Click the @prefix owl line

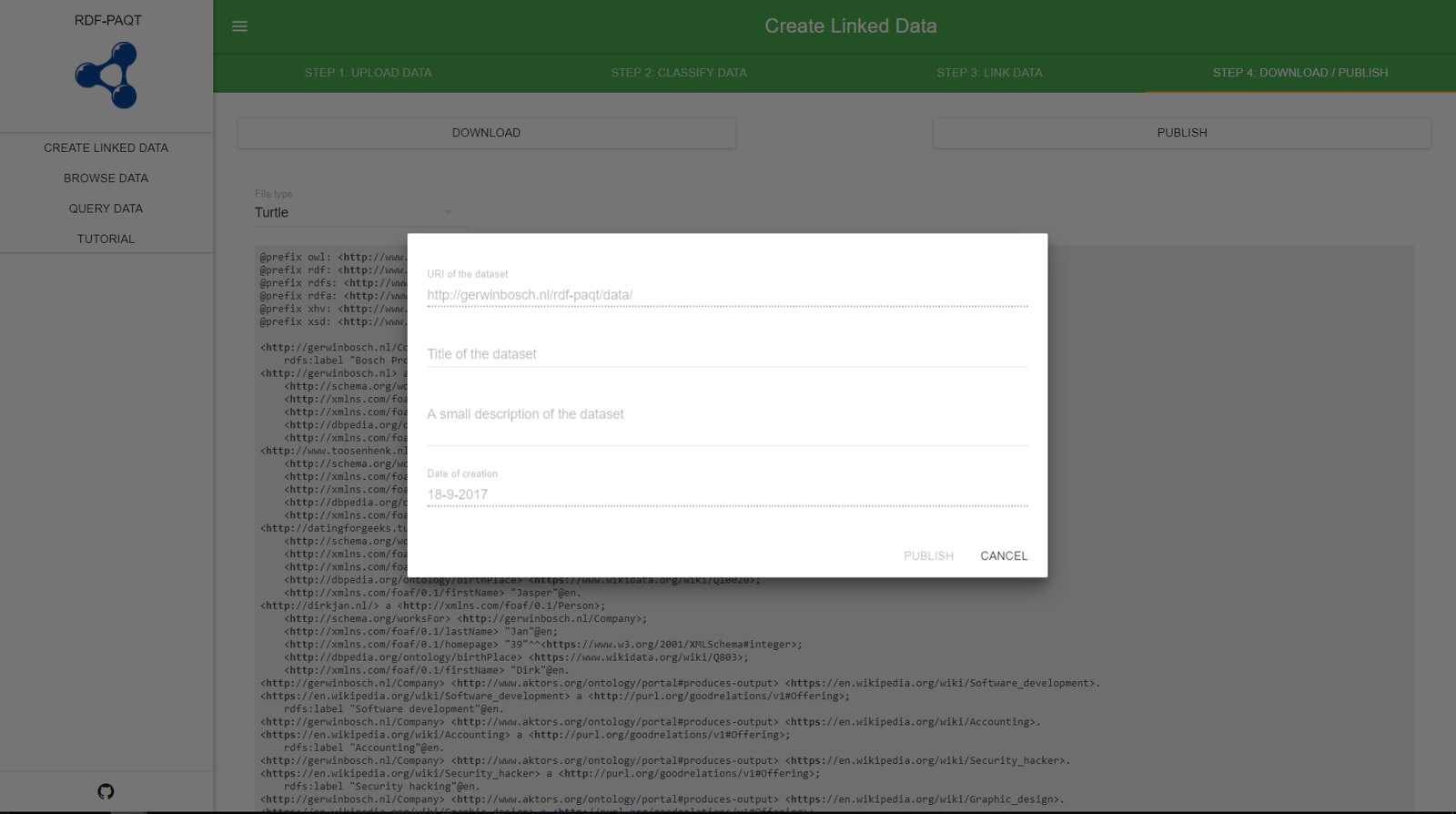tap(333, 257)
